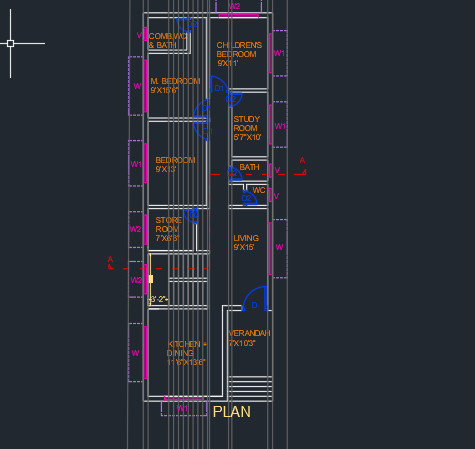The height and width of the screenshot is (449, 475).
Task: Click the CHILDRENS BEDROOM room label
Action: tap(239, 54)
